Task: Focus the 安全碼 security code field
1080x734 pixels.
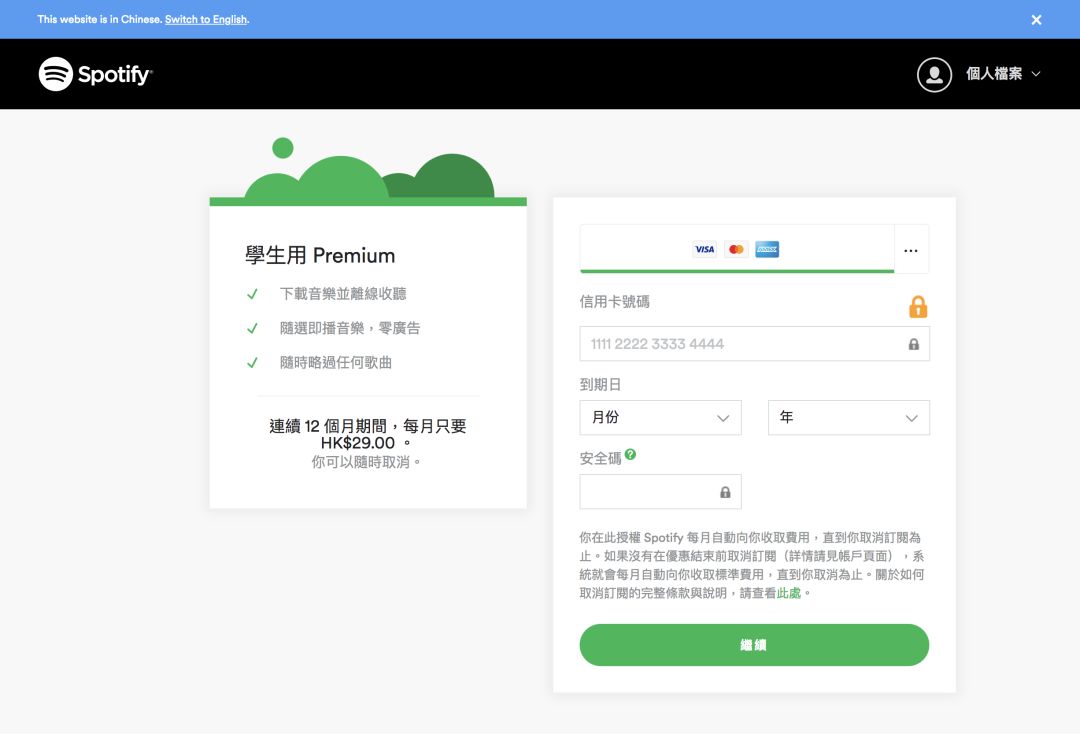Action: tap(661, 492)
